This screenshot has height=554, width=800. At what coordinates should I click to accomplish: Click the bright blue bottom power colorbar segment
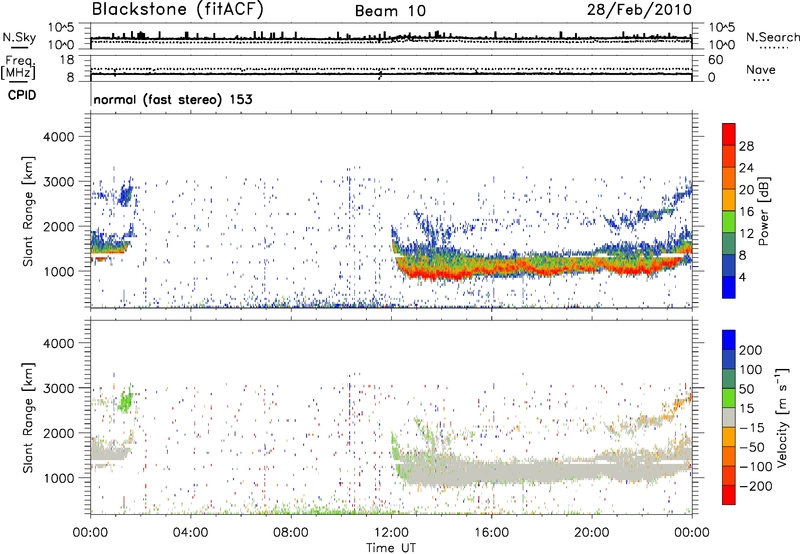click(729, 287)
